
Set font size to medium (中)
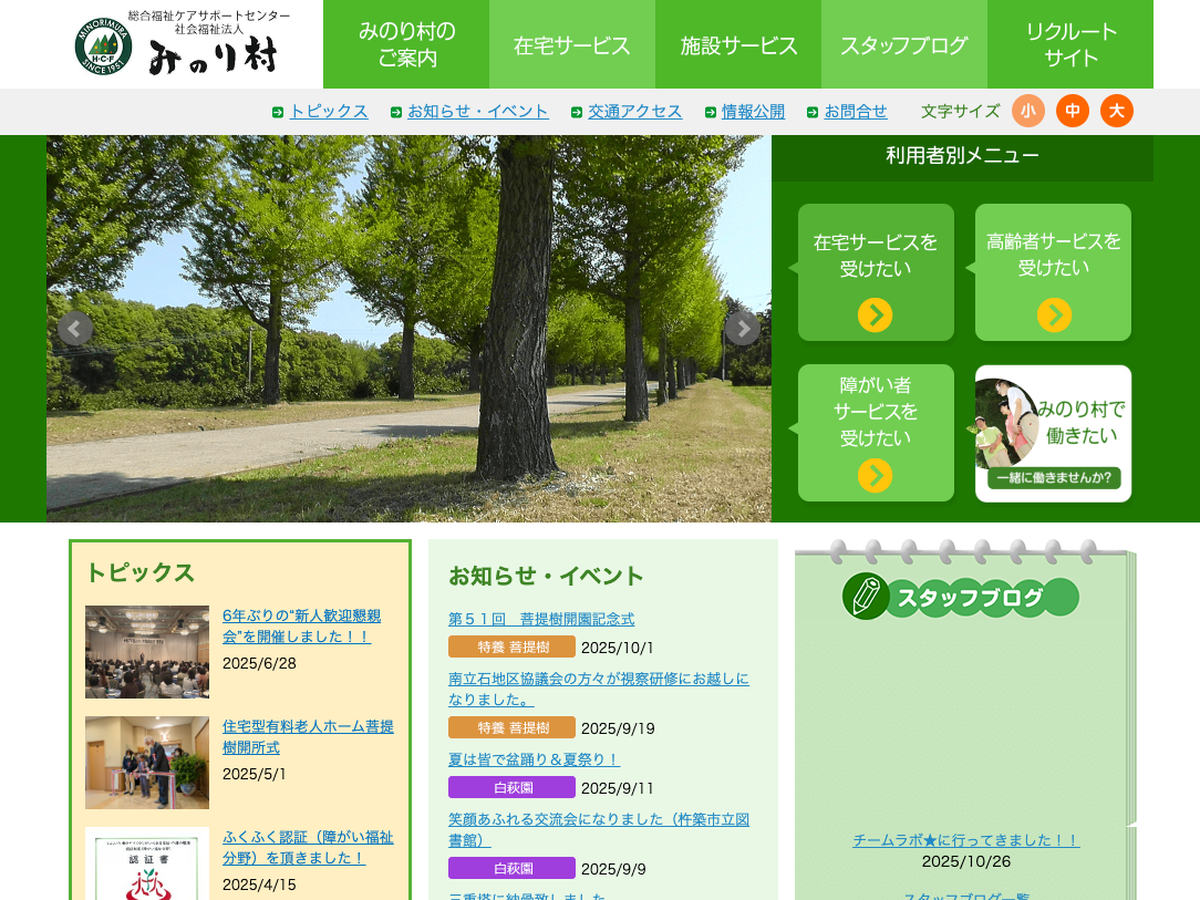point(1072,111)
